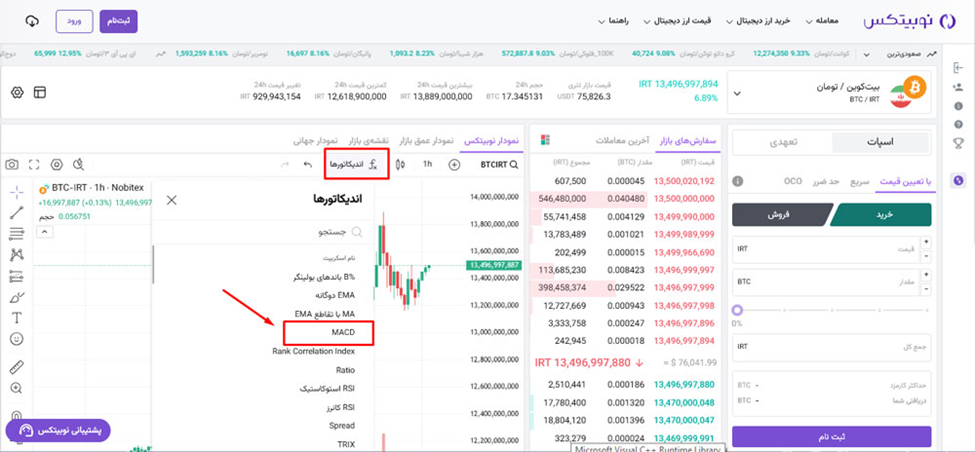Screen dimensions: 975x452
Task: Open BTCIRT symbol search
Action: (499, 165)
